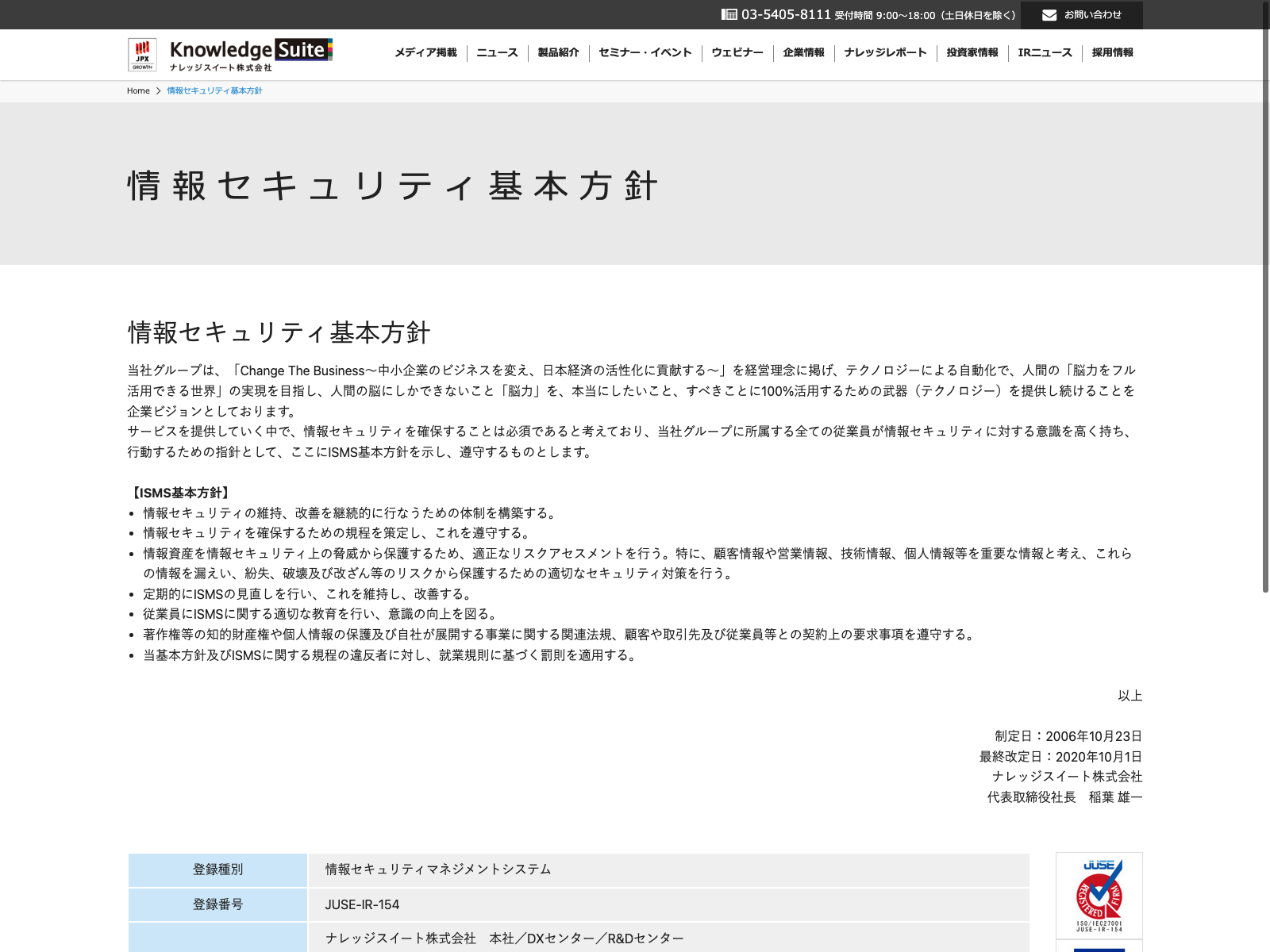The width and height of the screenshot is (1270, 952).
Task: Click the phone number icon in top bar
Action: pos(729,14)
